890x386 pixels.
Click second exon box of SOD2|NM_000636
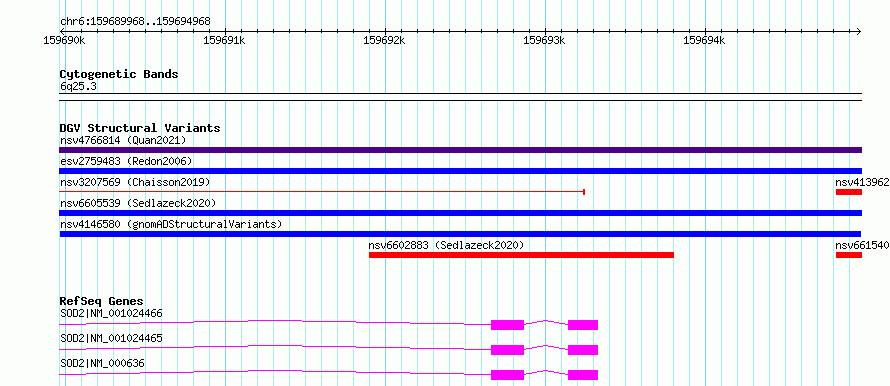583,375
